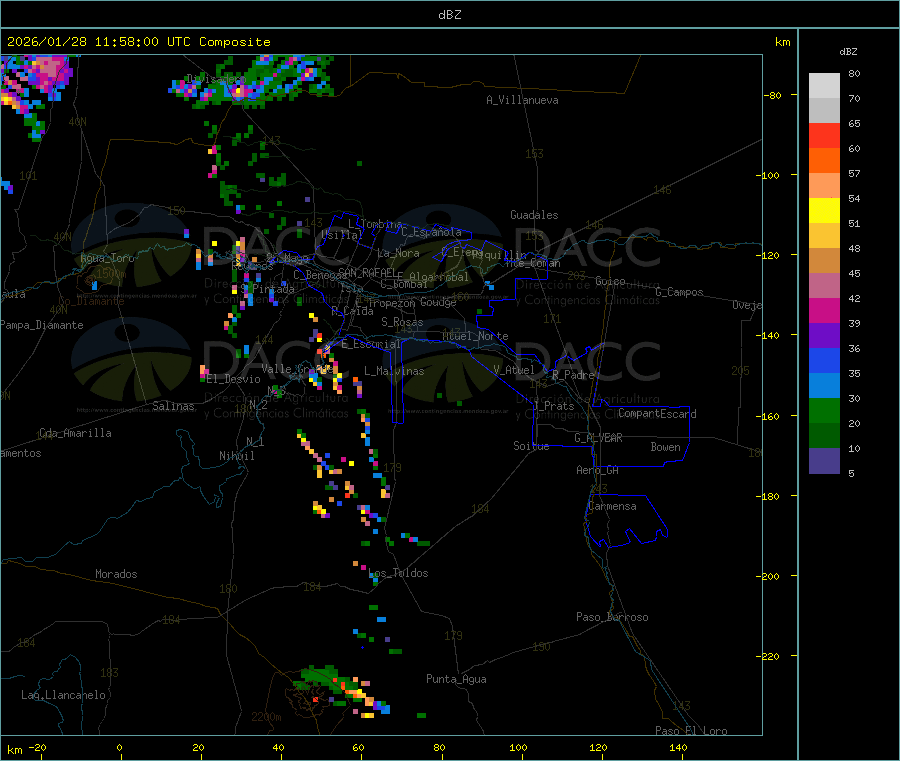
Task: Click the Lag.Llancanelo map label
Action: coord(63,695)
